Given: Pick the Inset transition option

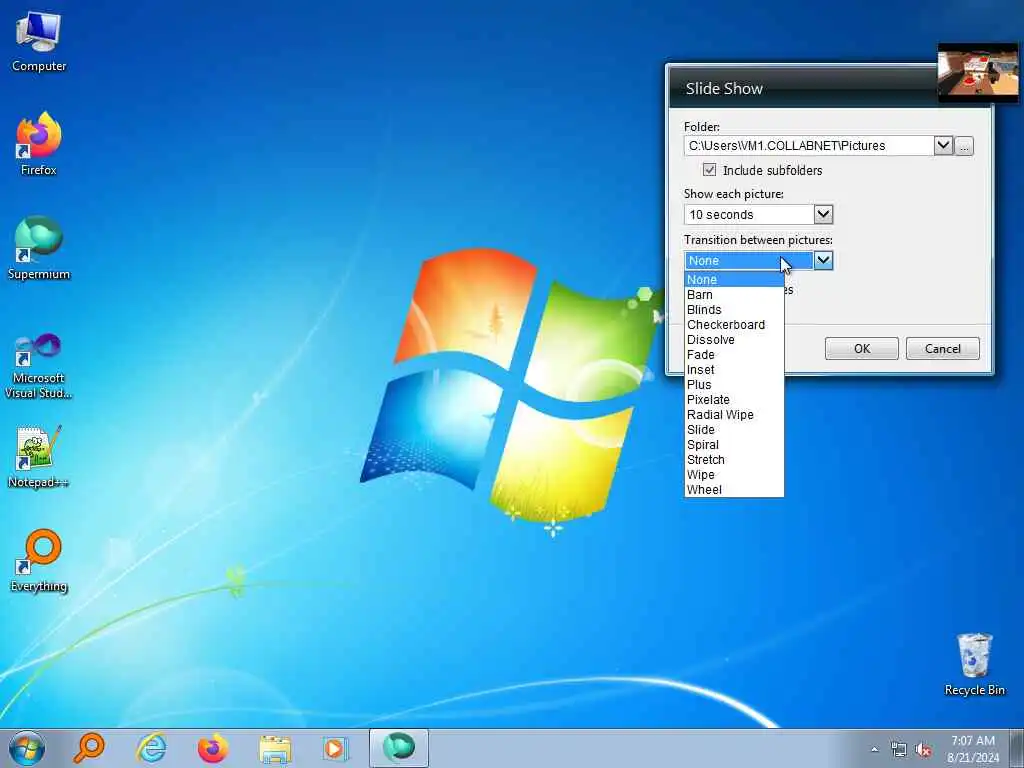Looking at the screenshot, I should pos(734,370).
